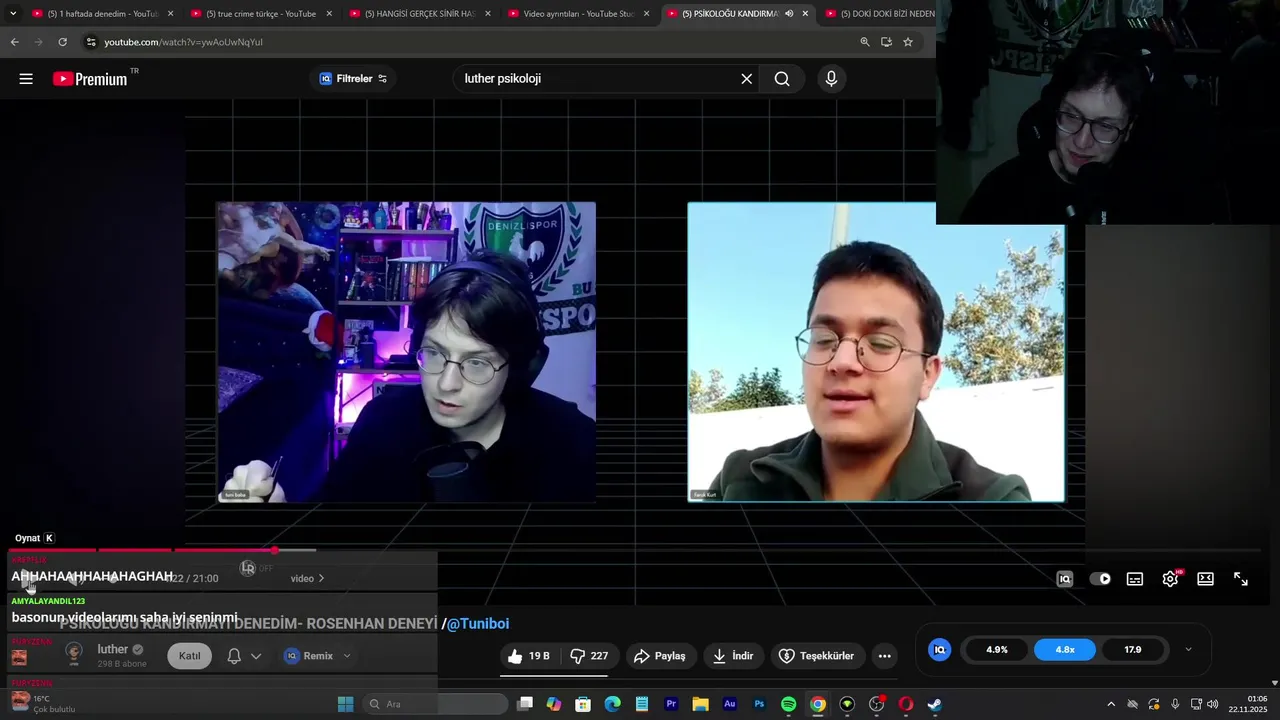Reload the page

click(62, 42)
